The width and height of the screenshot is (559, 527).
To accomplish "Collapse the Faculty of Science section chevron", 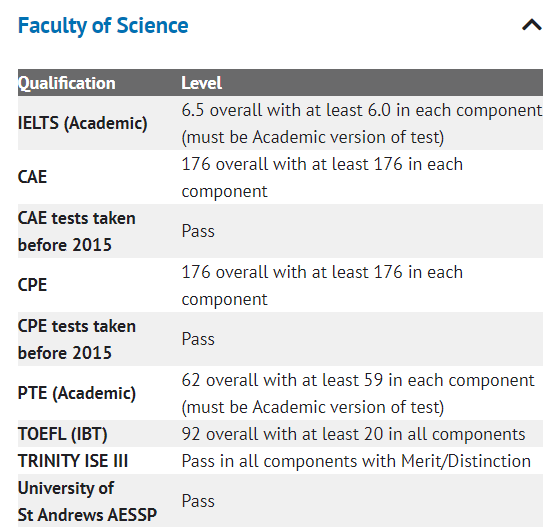I will (532, 25).
